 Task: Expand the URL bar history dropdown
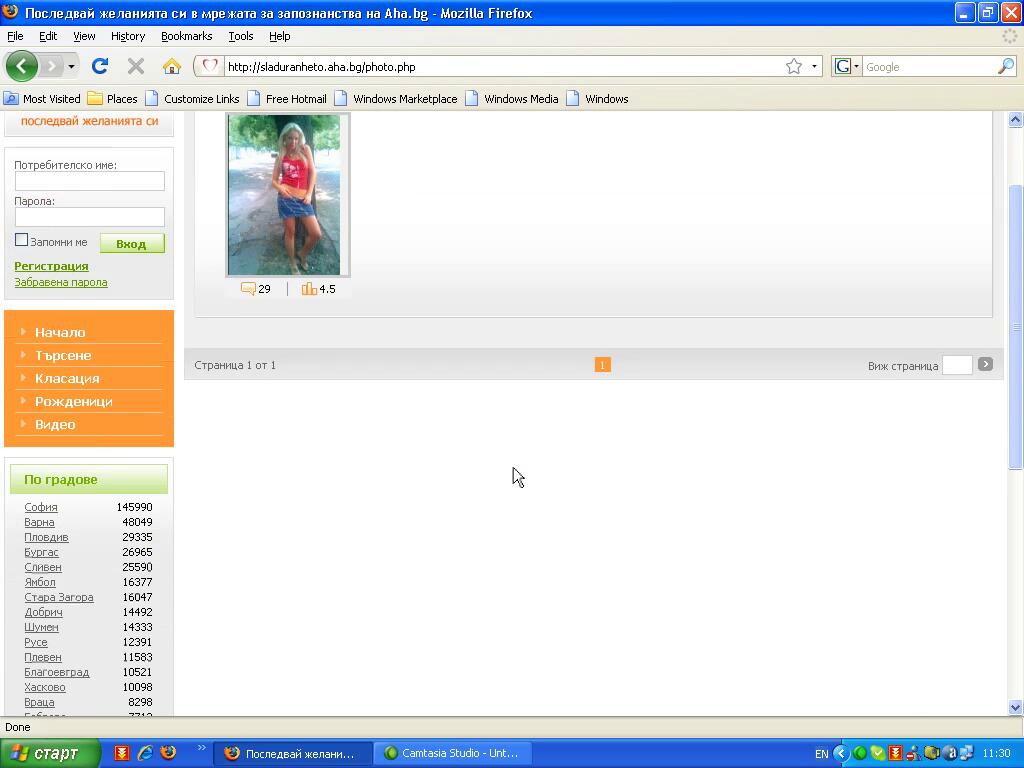tap(815, 67)
